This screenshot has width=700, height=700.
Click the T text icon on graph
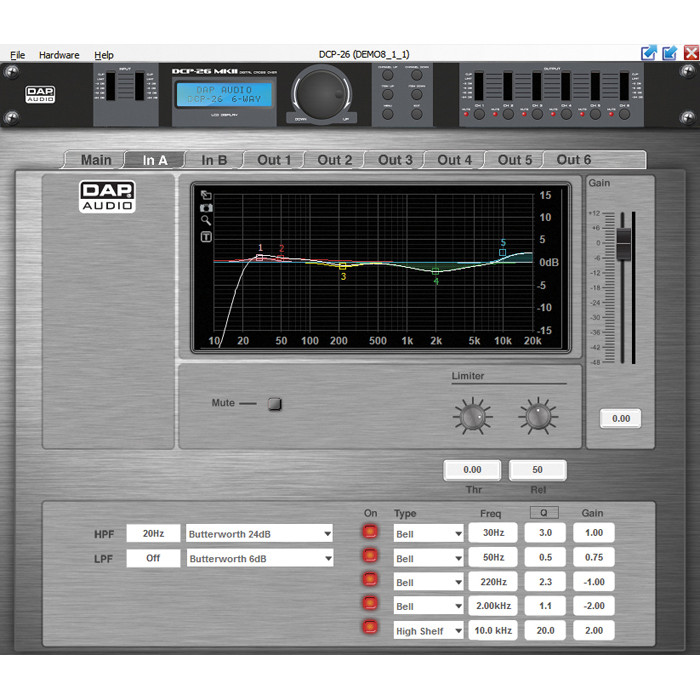point(206,237)
